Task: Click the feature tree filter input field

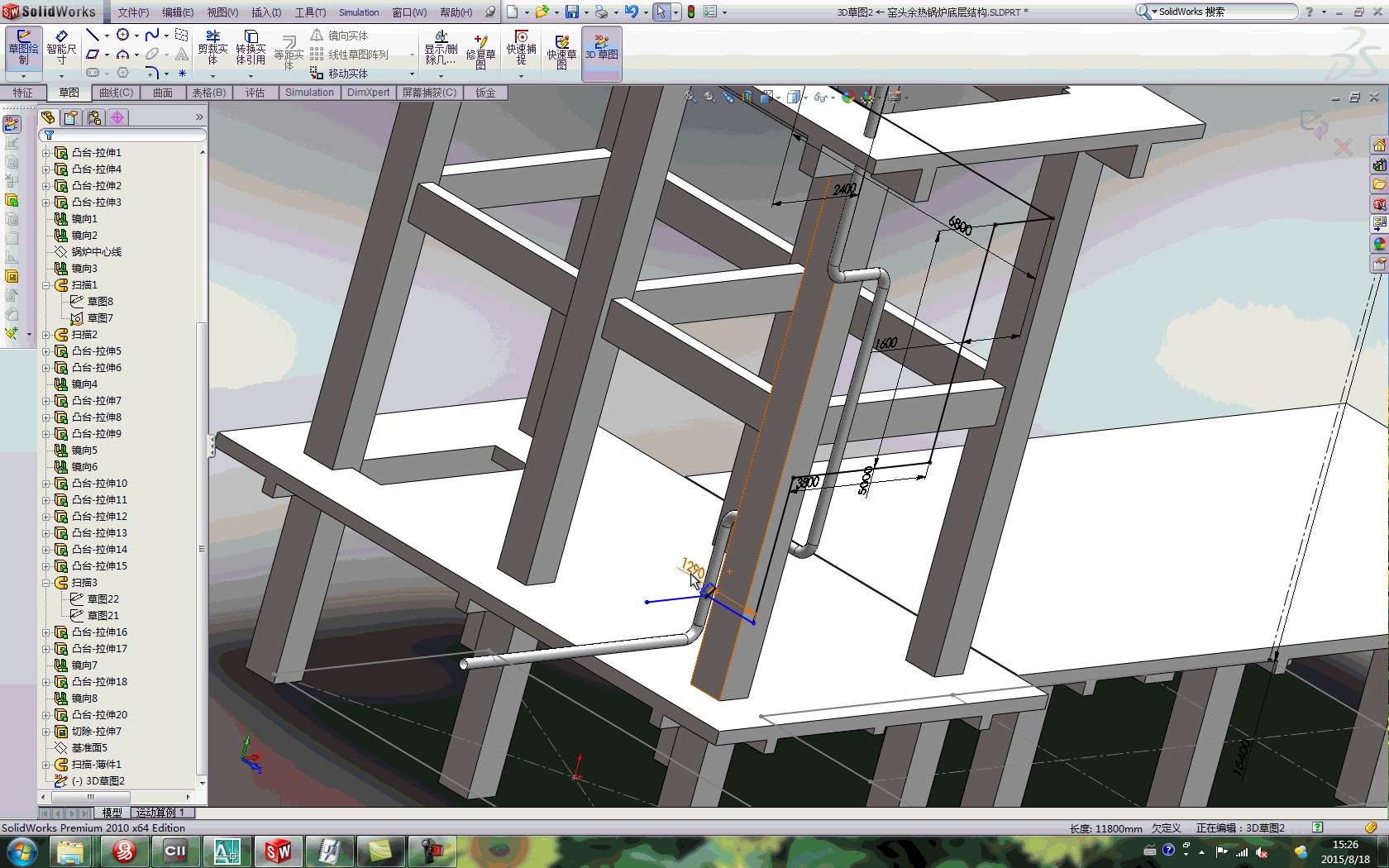Action: pyautogui.click(x=122, y=135)
